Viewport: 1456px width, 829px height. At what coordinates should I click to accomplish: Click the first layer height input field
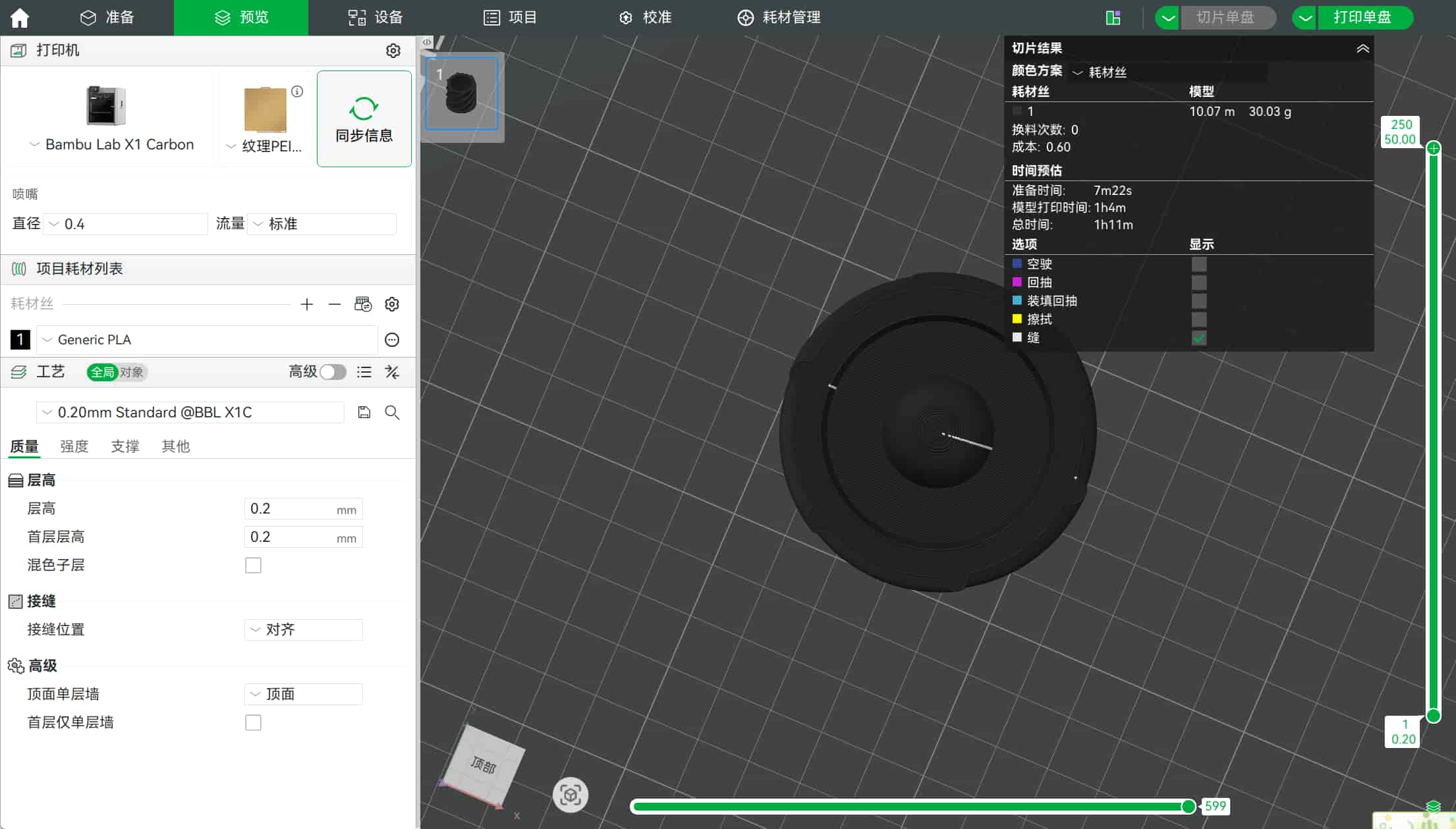pos(303,537)
